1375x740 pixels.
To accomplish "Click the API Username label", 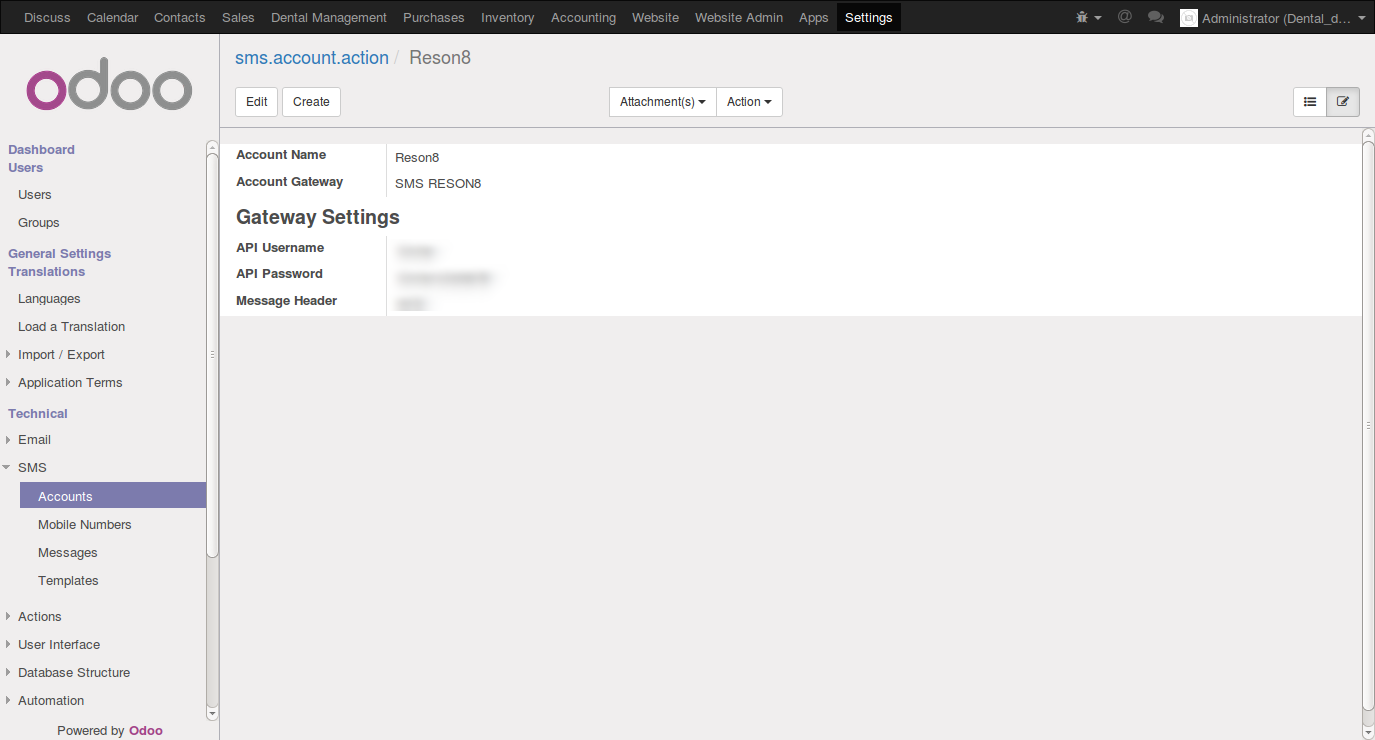I will coord(280,248).
